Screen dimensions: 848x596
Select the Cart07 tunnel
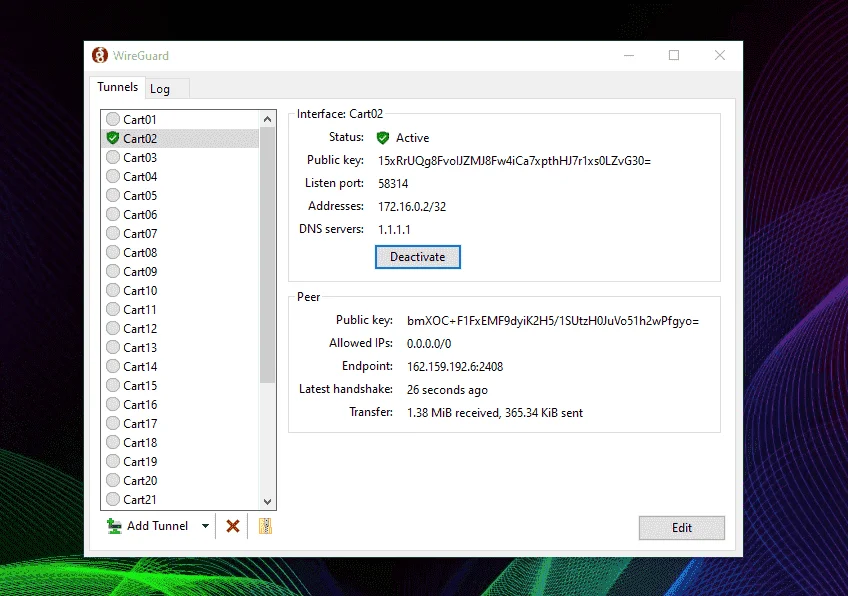(x=180, y=234)
